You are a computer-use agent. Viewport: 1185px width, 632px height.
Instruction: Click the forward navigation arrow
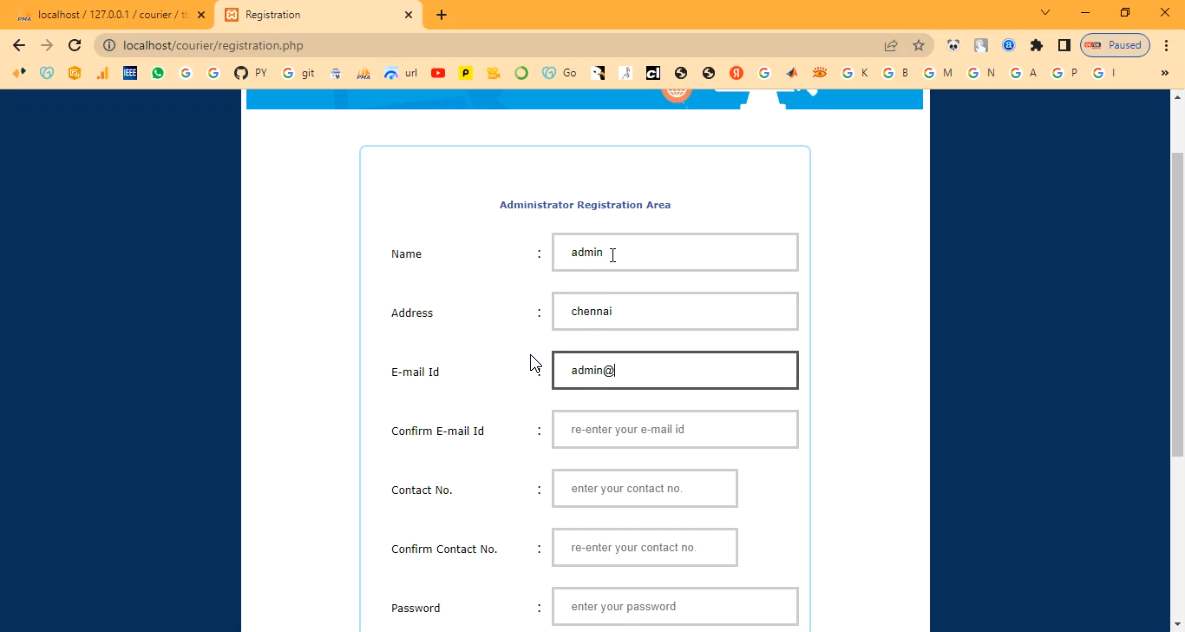pos(47,45)
